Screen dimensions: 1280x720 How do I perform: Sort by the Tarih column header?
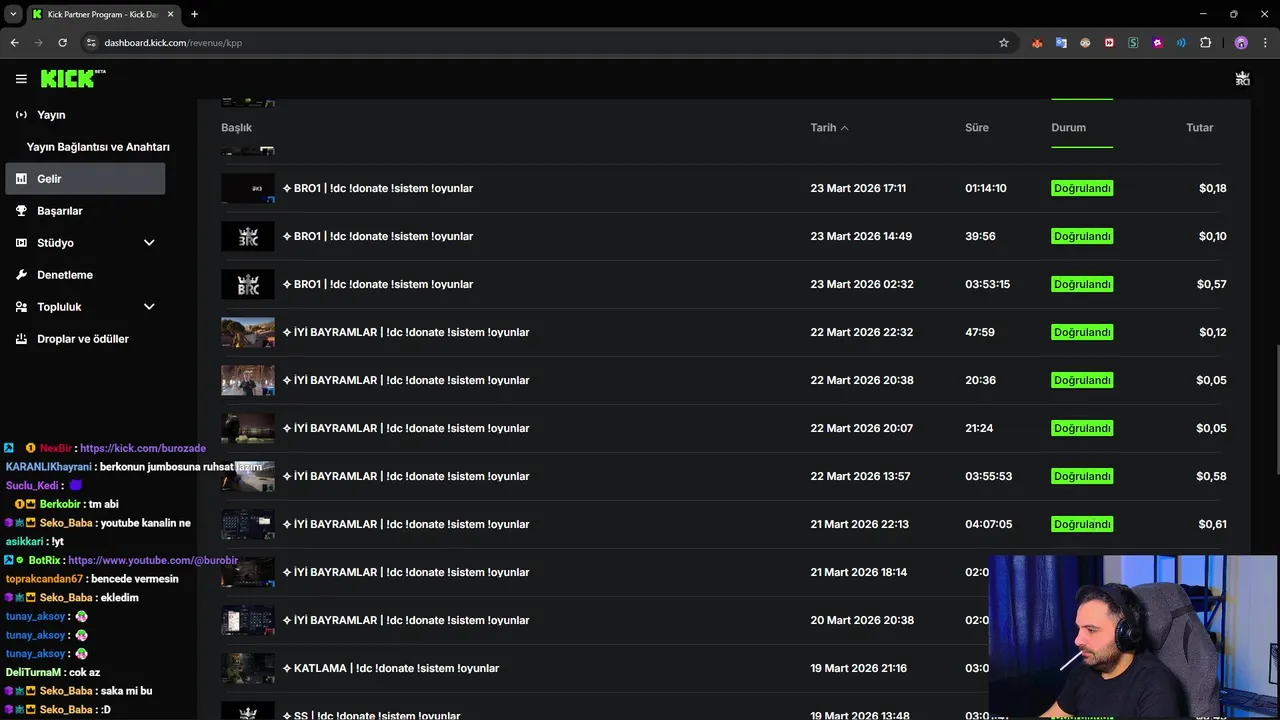point(829,128)
